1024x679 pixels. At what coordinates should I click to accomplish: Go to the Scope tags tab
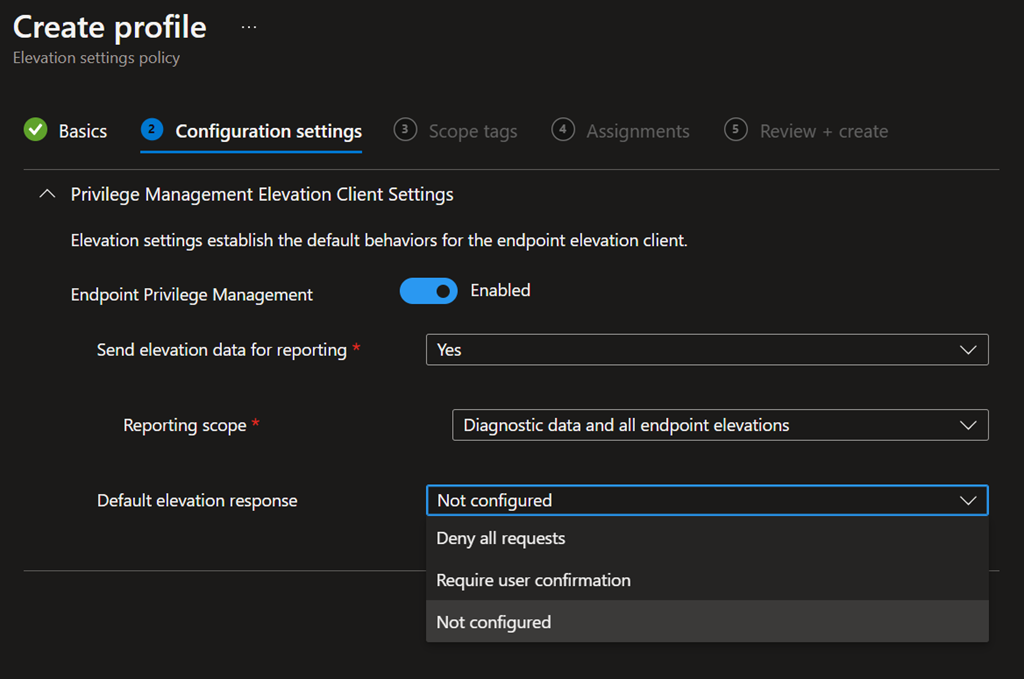click(x=472, y=131)
